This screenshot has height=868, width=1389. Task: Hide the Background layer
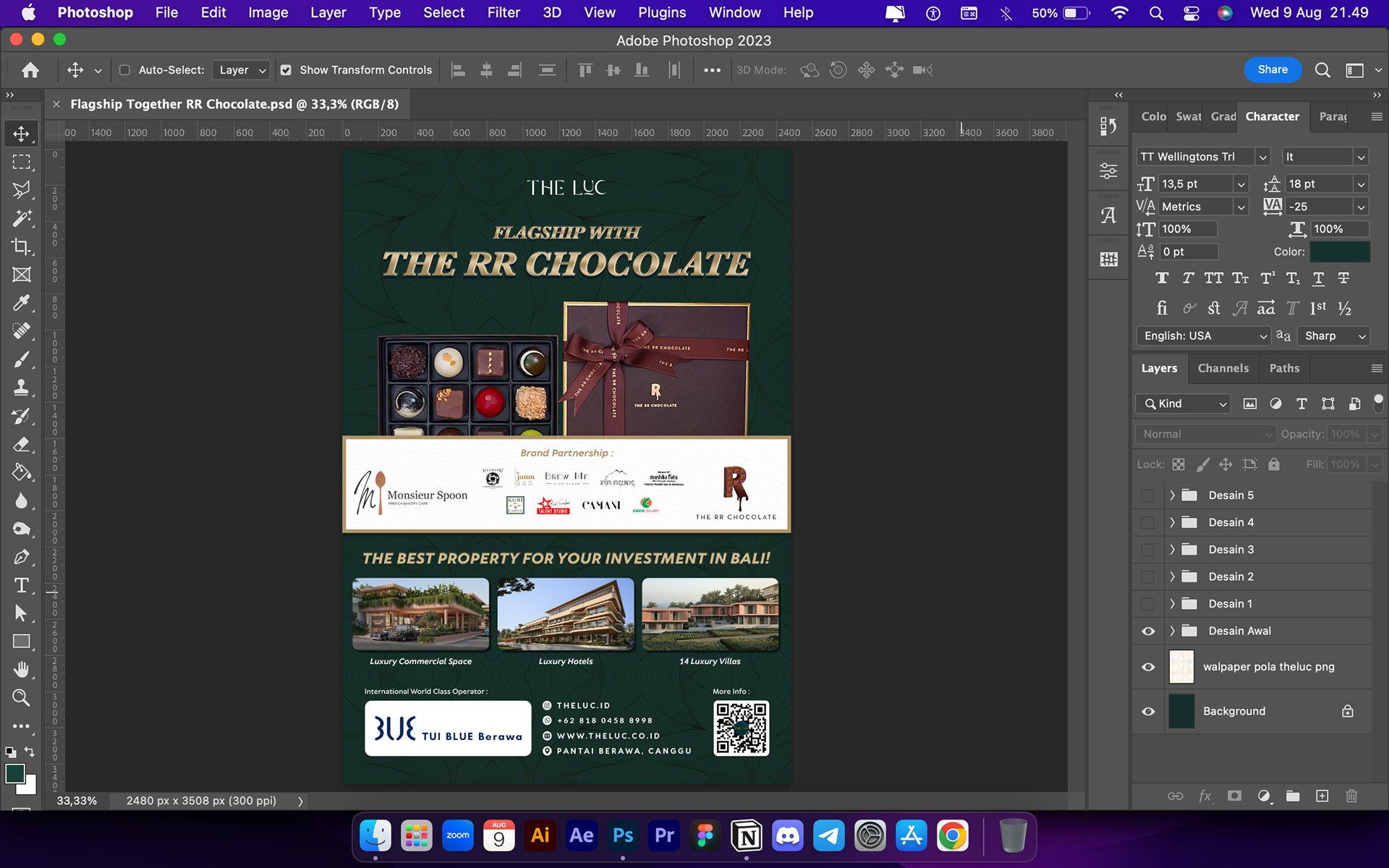1148,711
